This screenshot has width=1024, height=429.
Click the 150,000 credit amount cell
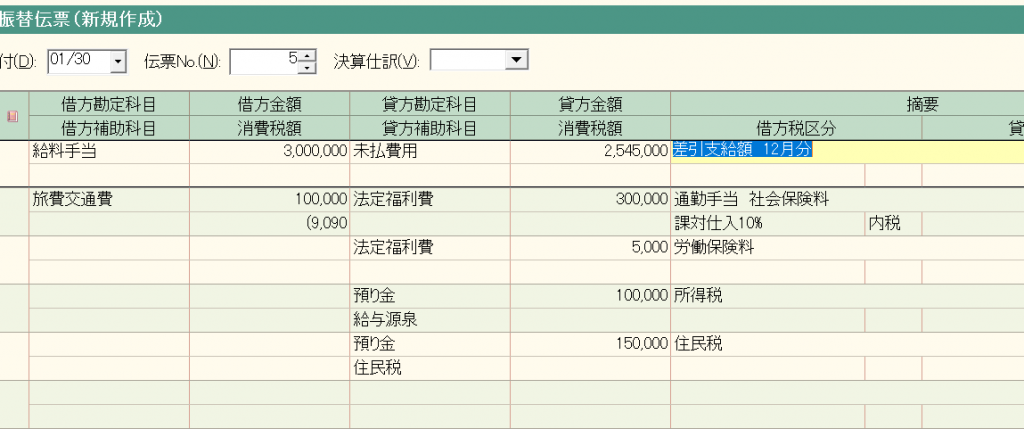pos(589,344)
